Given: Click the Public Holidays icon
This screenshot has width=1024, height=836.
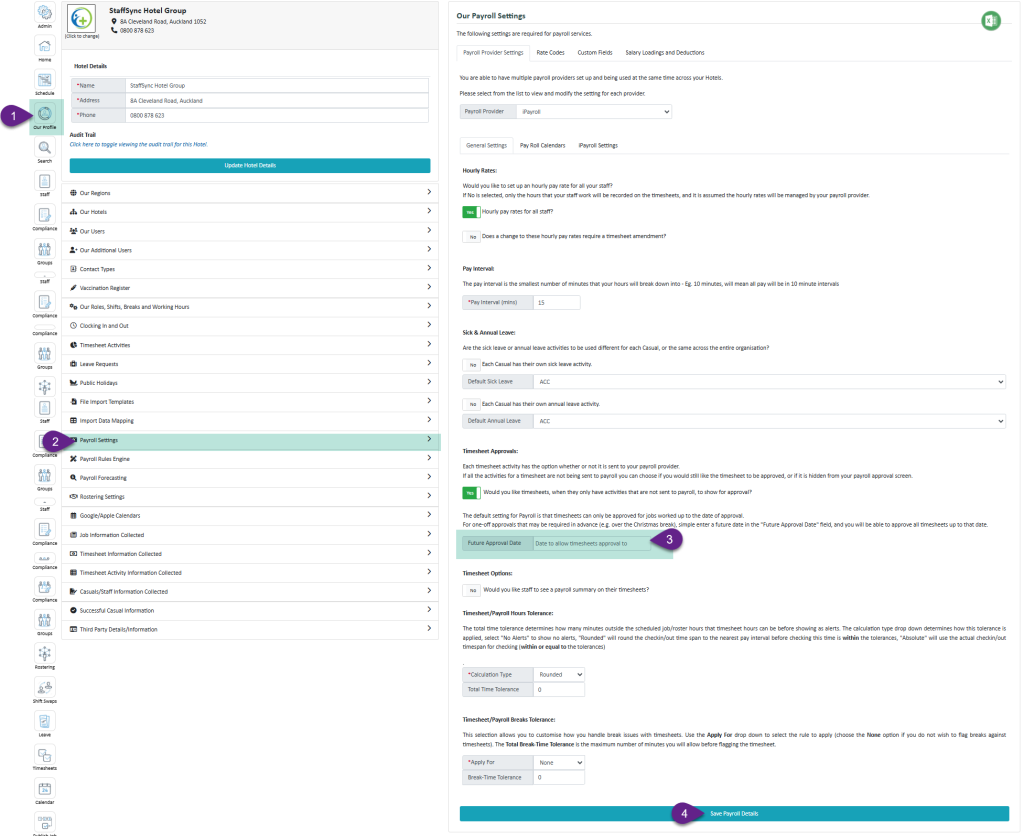Looking at the screenshot, I should (74, 383).
